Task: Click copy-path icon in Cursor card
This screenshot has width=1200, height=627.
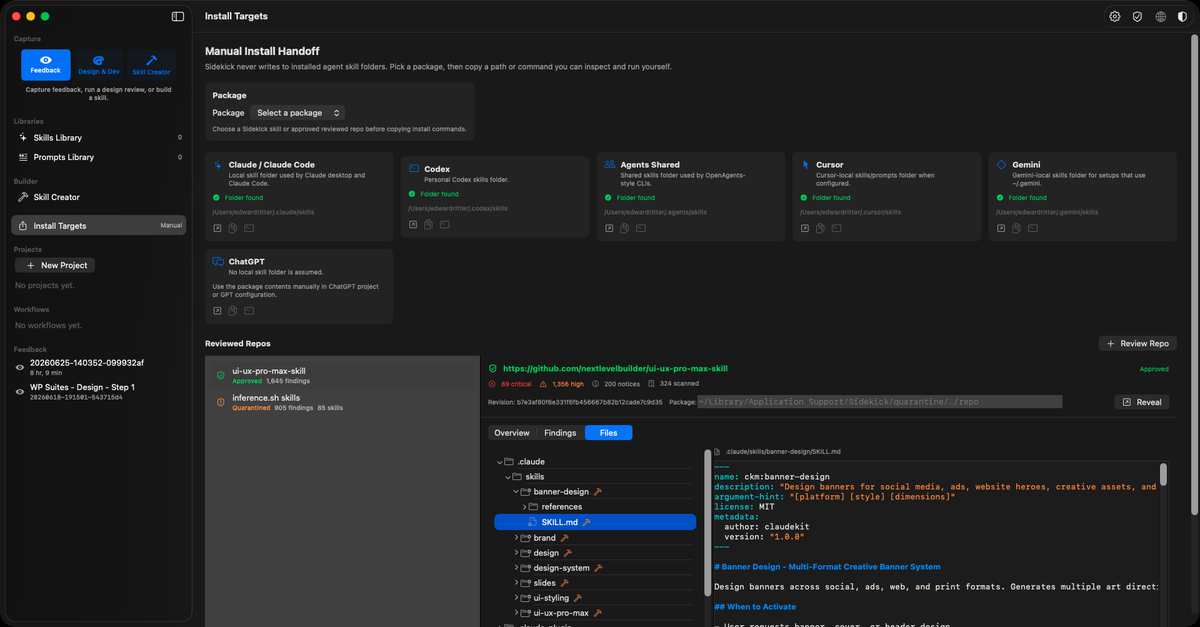Action: tap(821, 228)
